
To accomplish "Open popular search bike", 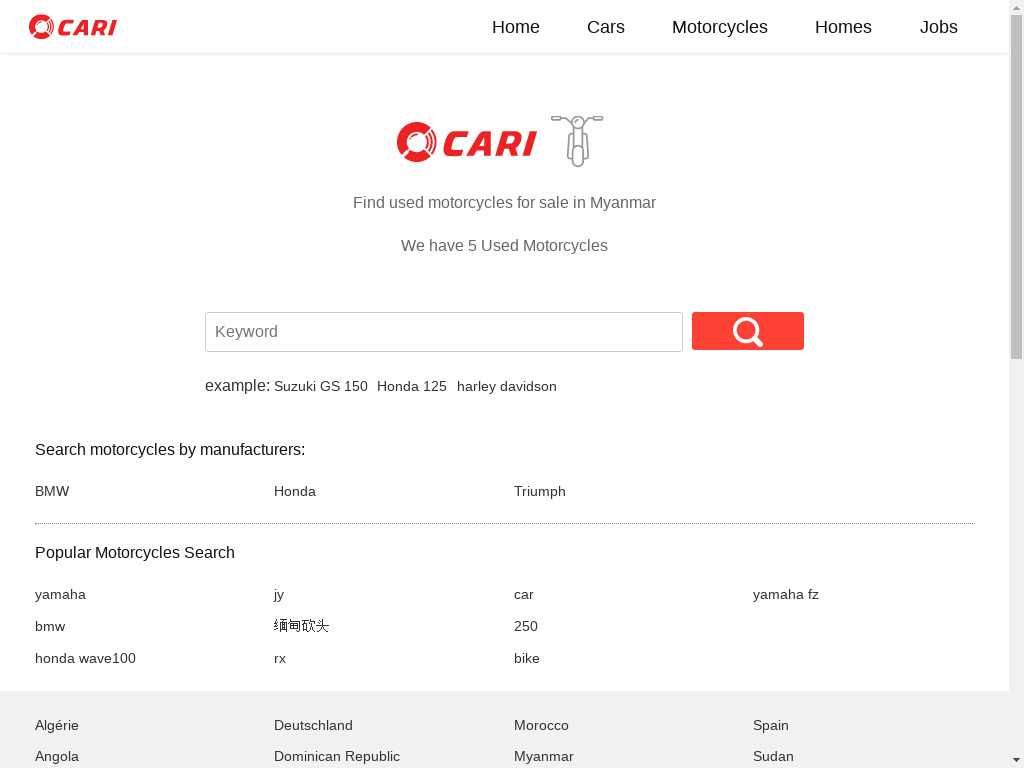I will [x=527, y=658].
